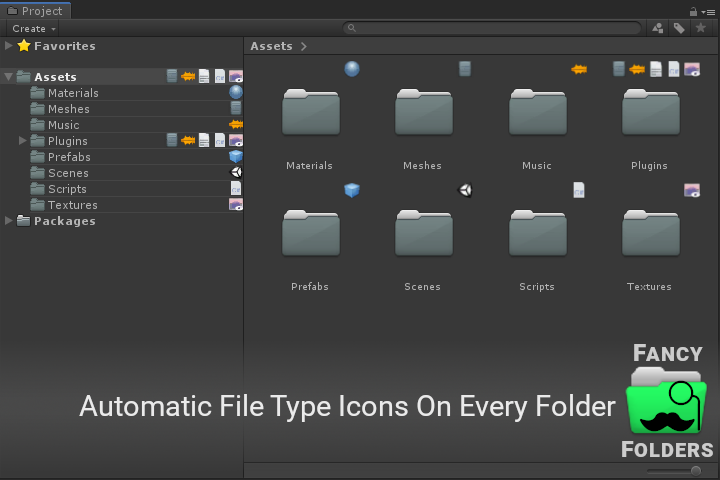Click the prefab cube icon above the Prefabs folder
Screen dimensions: 720x480
pyautogui.click(x=352, y=190)
